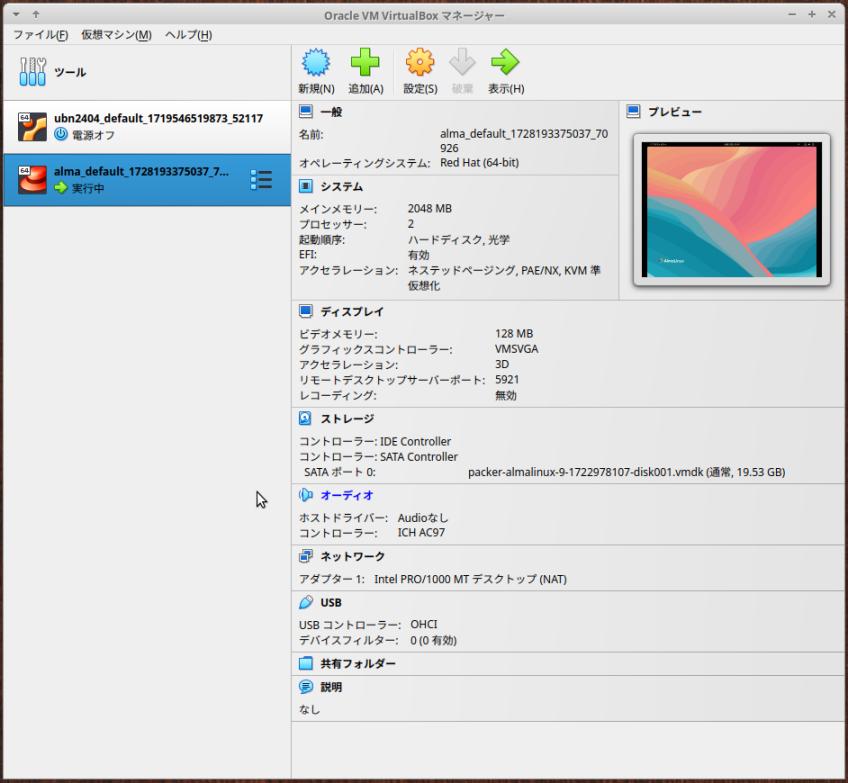Screen dimensions: 848x783
Task: Click the システム section chip icon
Action: (x=306, y=187)
